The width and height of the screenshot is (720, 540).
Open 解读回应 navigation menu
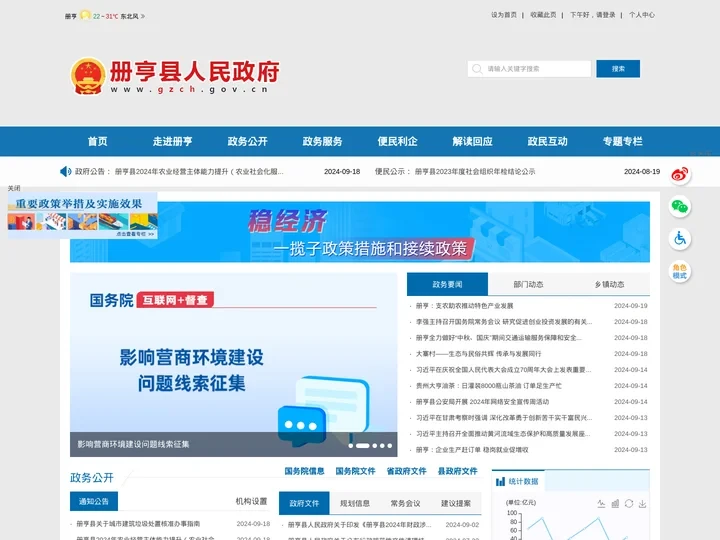pyautogui.click(x=472, y=141)
